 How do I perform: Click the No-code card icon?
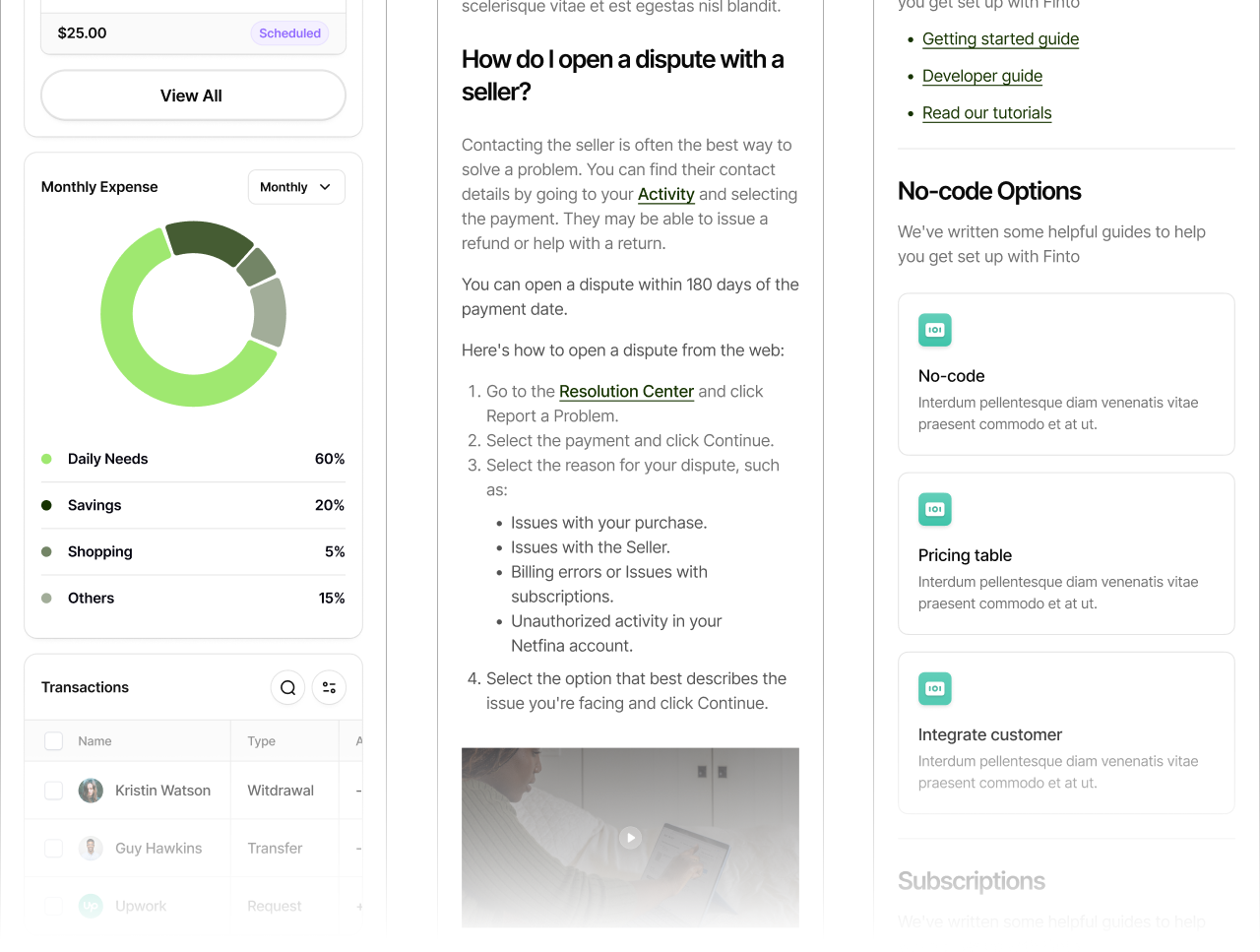coord(935,330)
